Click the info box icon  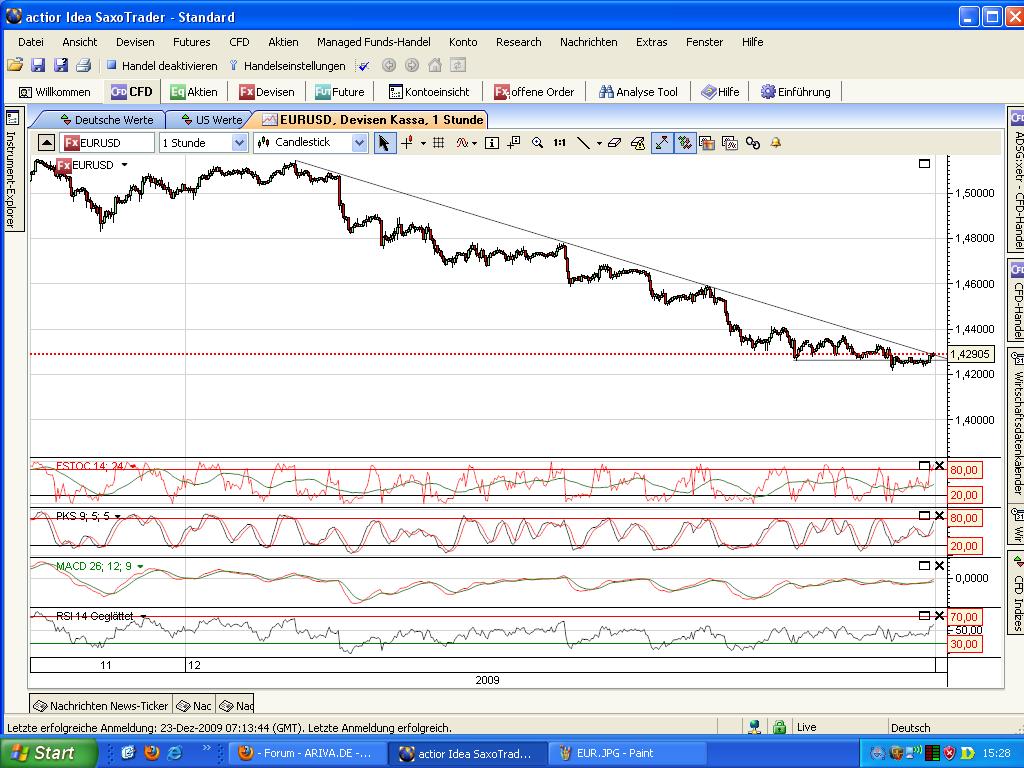(x=491, y=143)
